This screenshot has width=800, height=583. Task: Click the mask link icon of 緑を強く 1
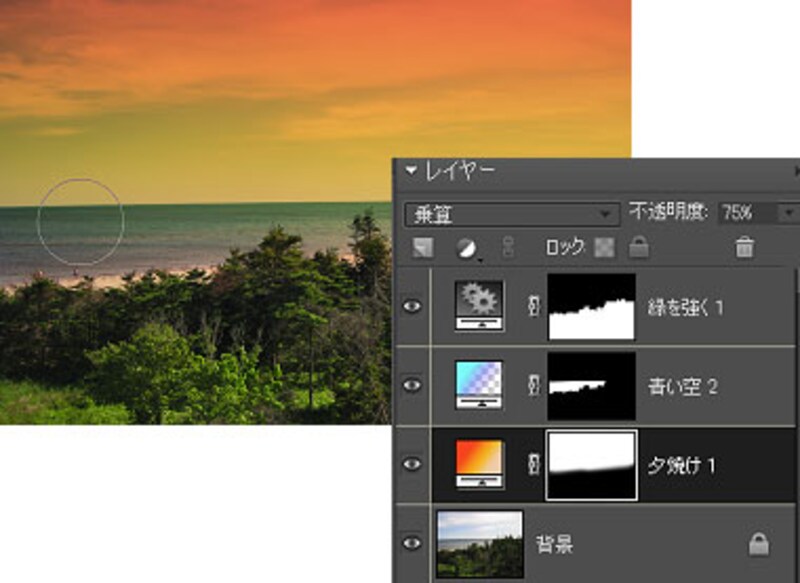tap(533, 306)
